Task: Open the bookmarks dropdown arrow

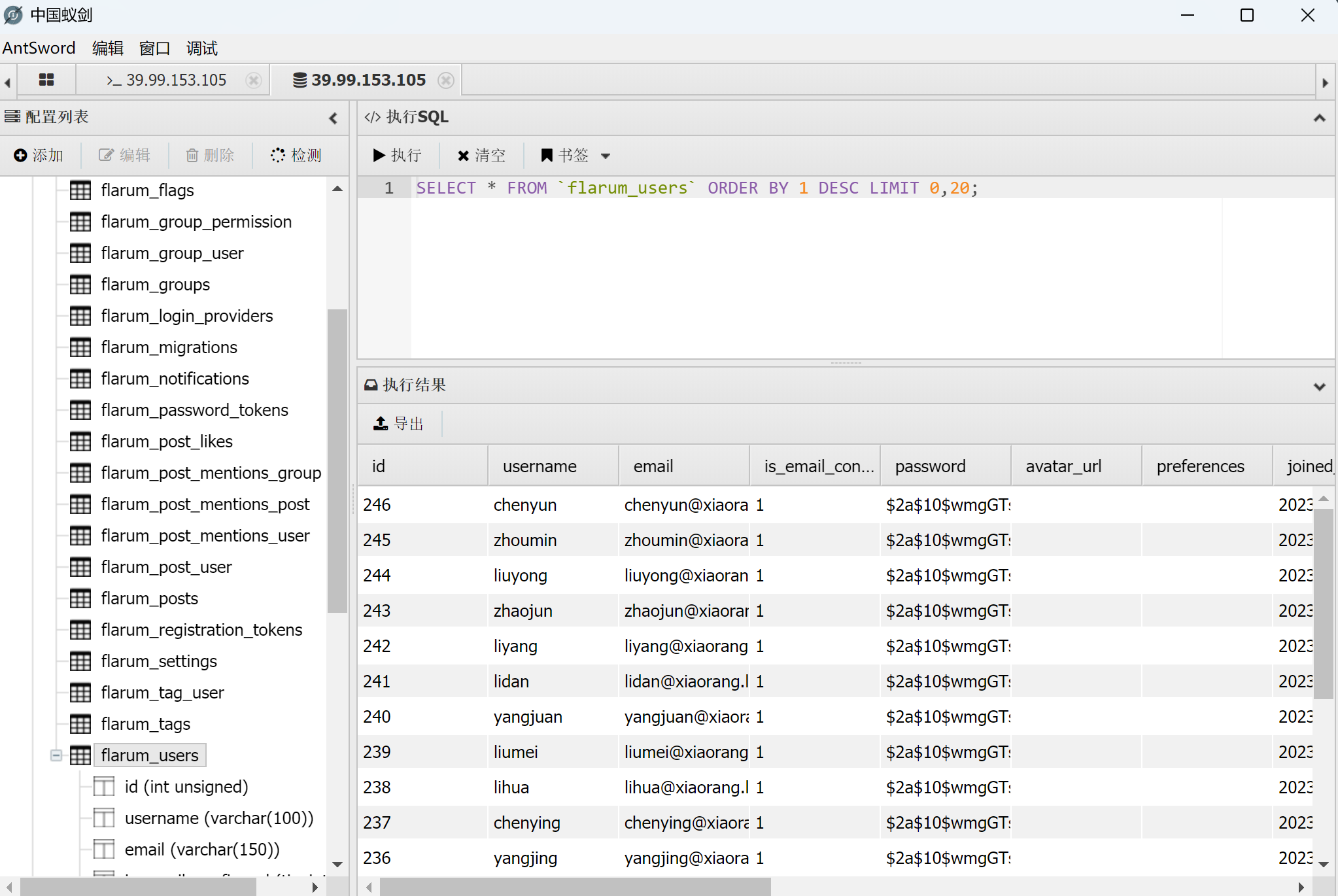Action: point(606,156)
